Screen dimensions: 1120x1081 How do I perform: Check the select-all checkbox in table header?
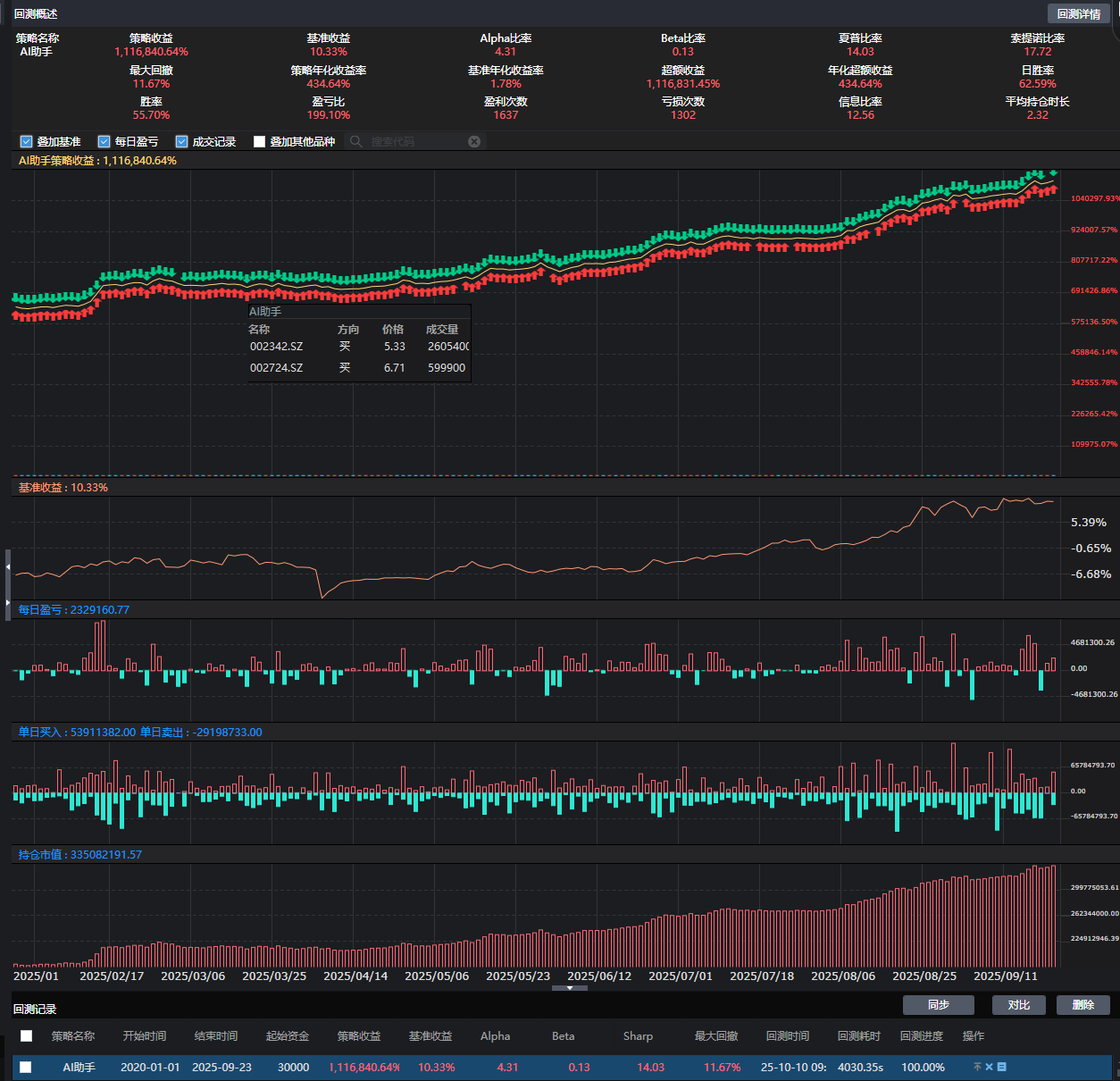[27, 1036]
